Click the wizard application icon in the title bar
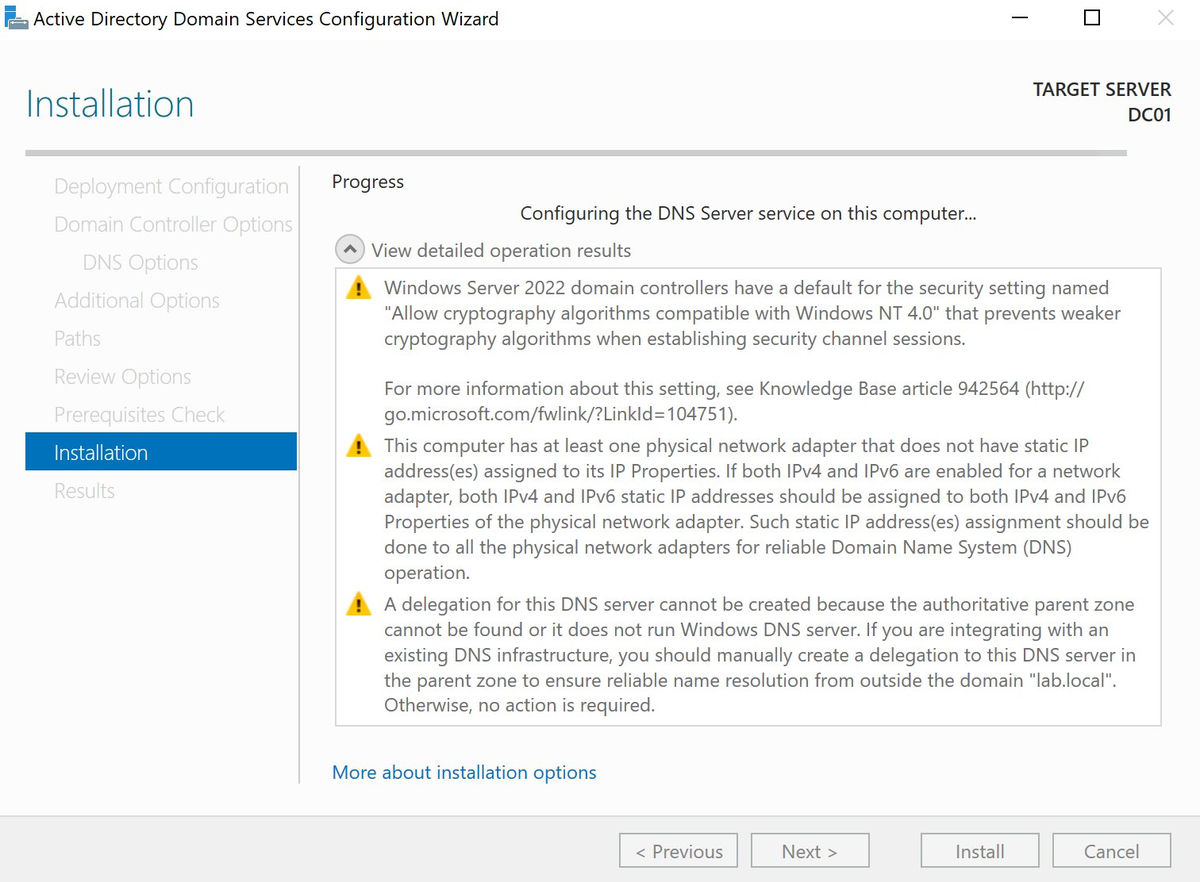 (16, 17)
